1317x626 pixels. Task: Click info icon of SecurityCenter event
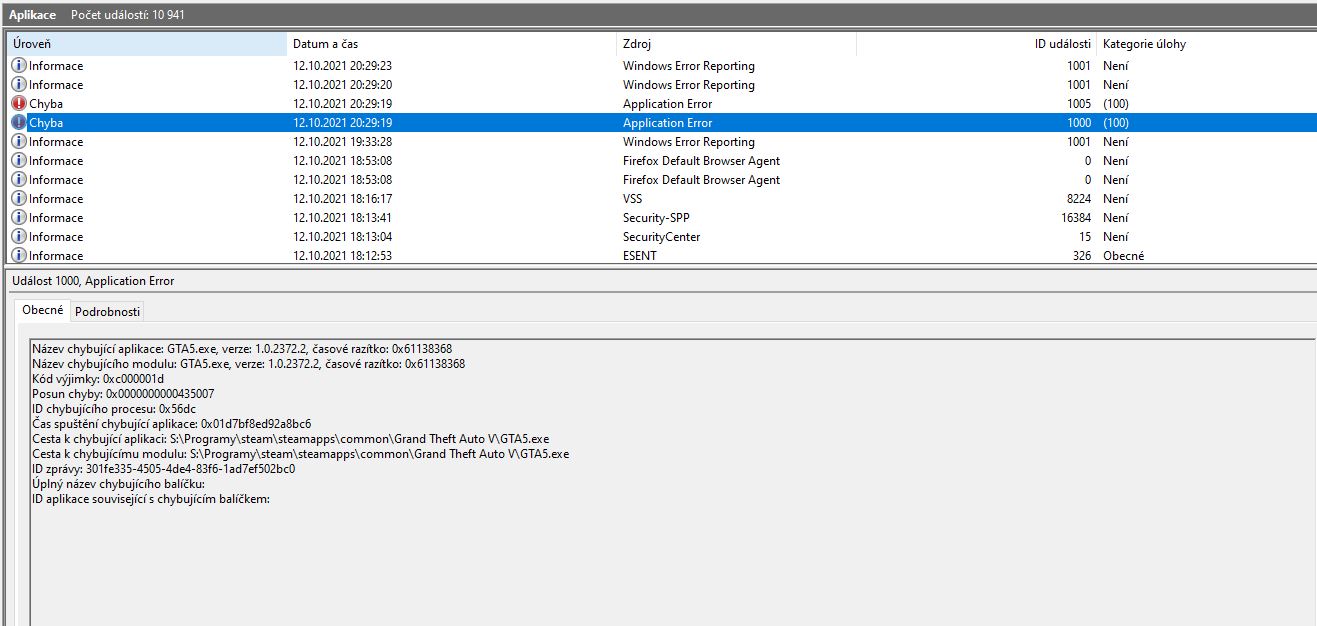pyautogui.click(x=19, y=237)
